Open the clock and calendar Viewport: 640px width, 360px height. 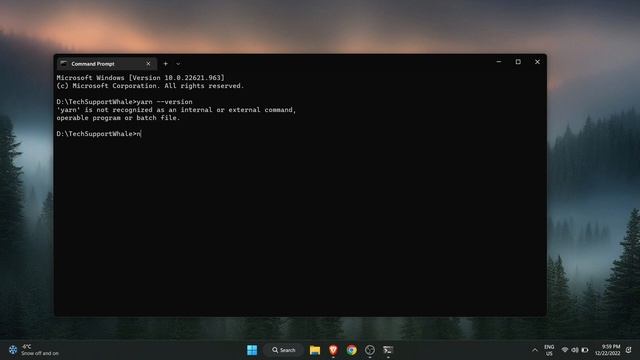pyautogui.click(x=608, y=350)
